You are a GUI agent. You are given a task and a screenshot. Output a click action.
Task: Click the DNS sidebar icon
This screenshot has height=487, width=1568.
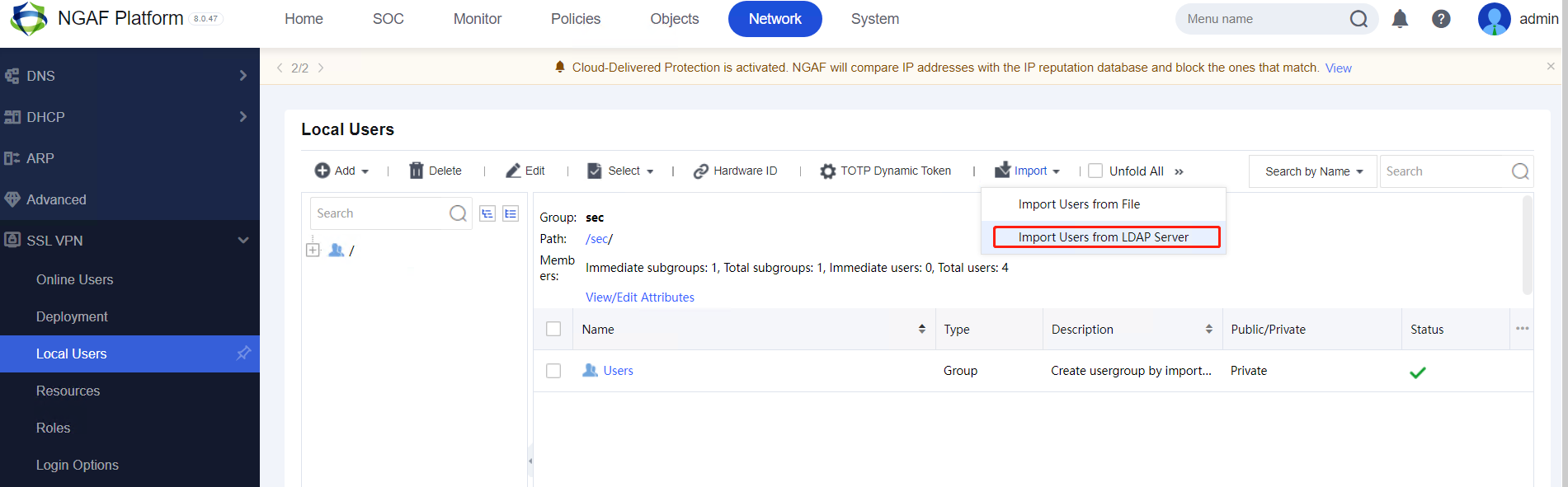pos(12,76)
